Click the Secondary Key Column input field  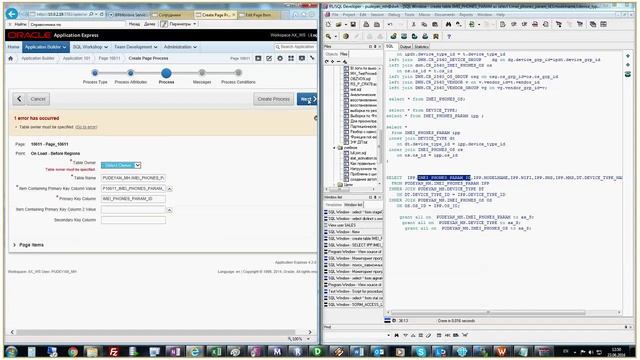(133, 220)
